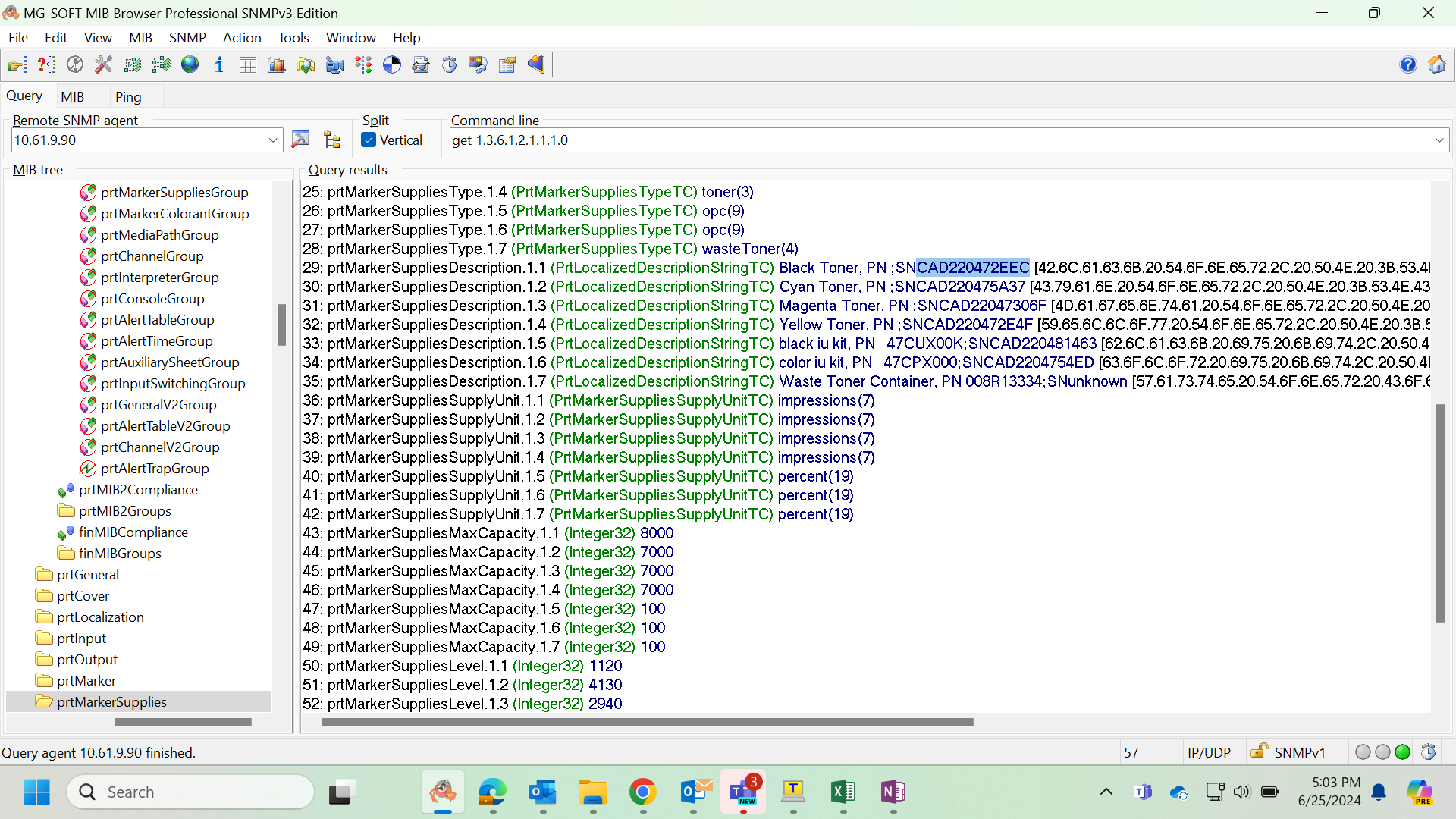1456x819 pixels.
Task: Open blue question mark help icon
Action: coord(1408,65)
